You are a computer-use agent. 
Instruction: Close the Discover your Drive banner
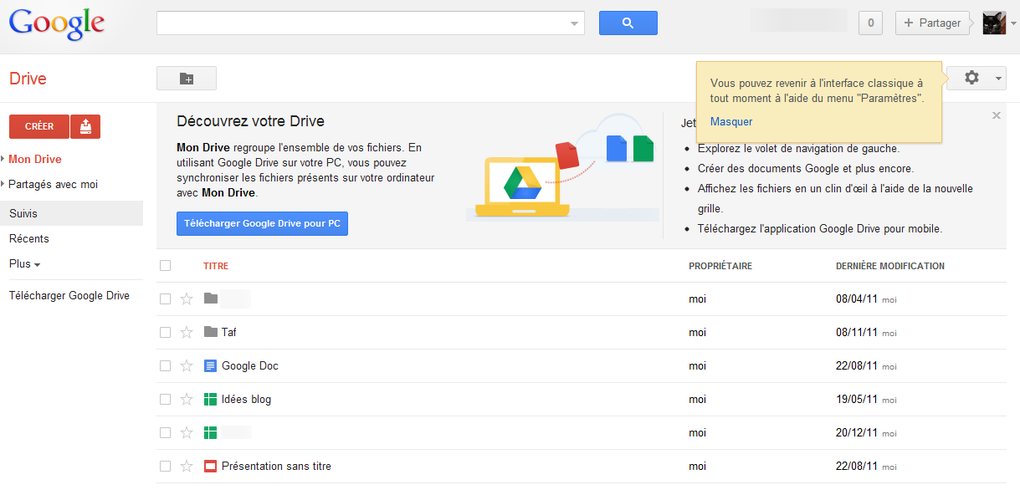pyautogui.click(x=996, y=115)
